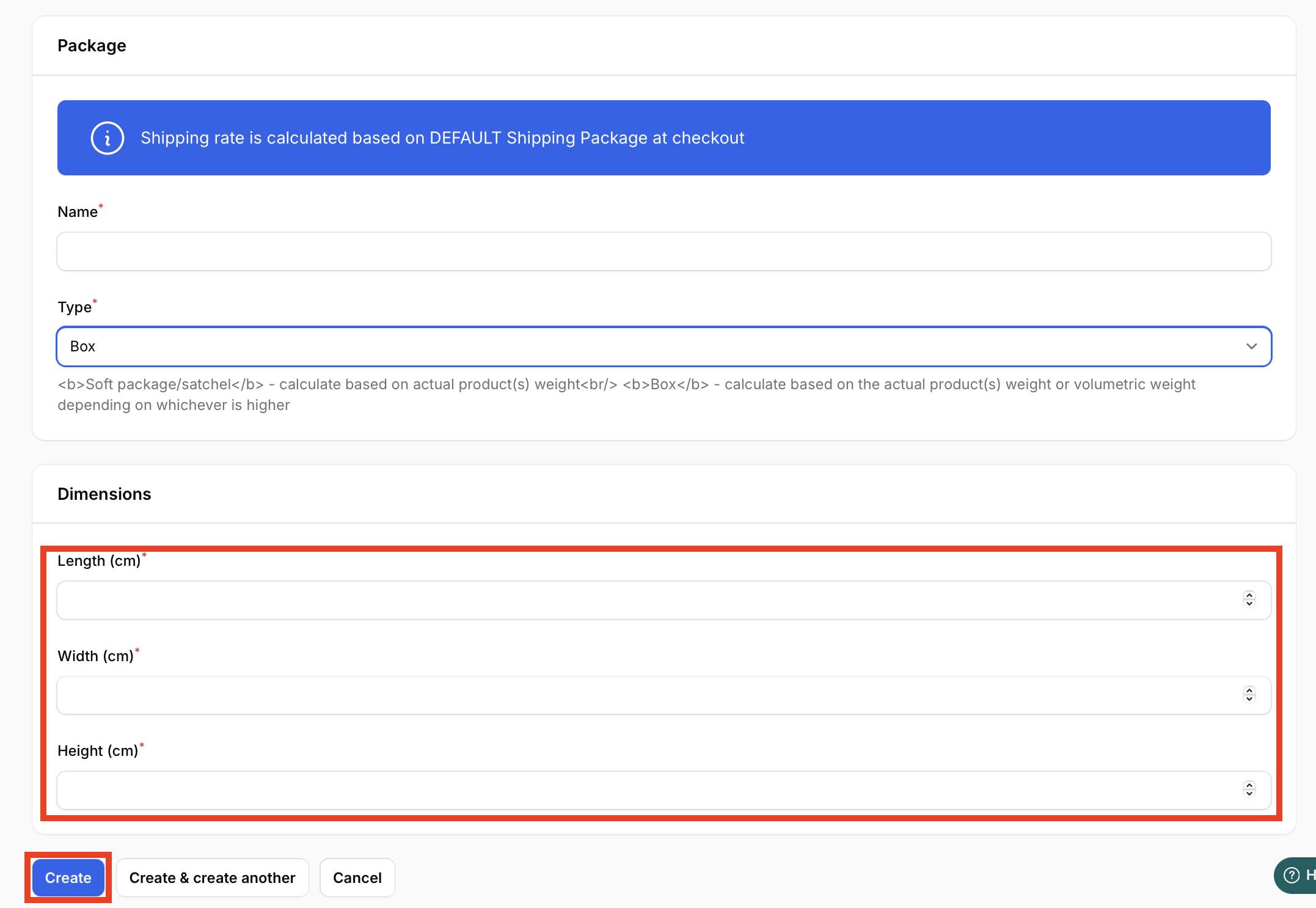Open the Help question-mark widget
Image resolution: width=1316 pixels, height=908 pixels.
pyautogui.click(x=1293, y=875)
